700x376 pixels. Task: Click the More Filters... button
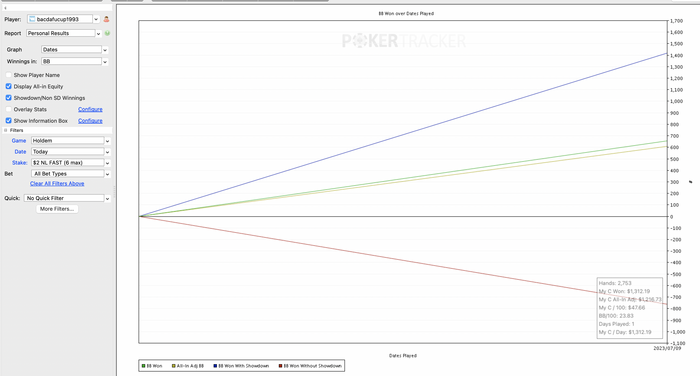pos(57,209)
